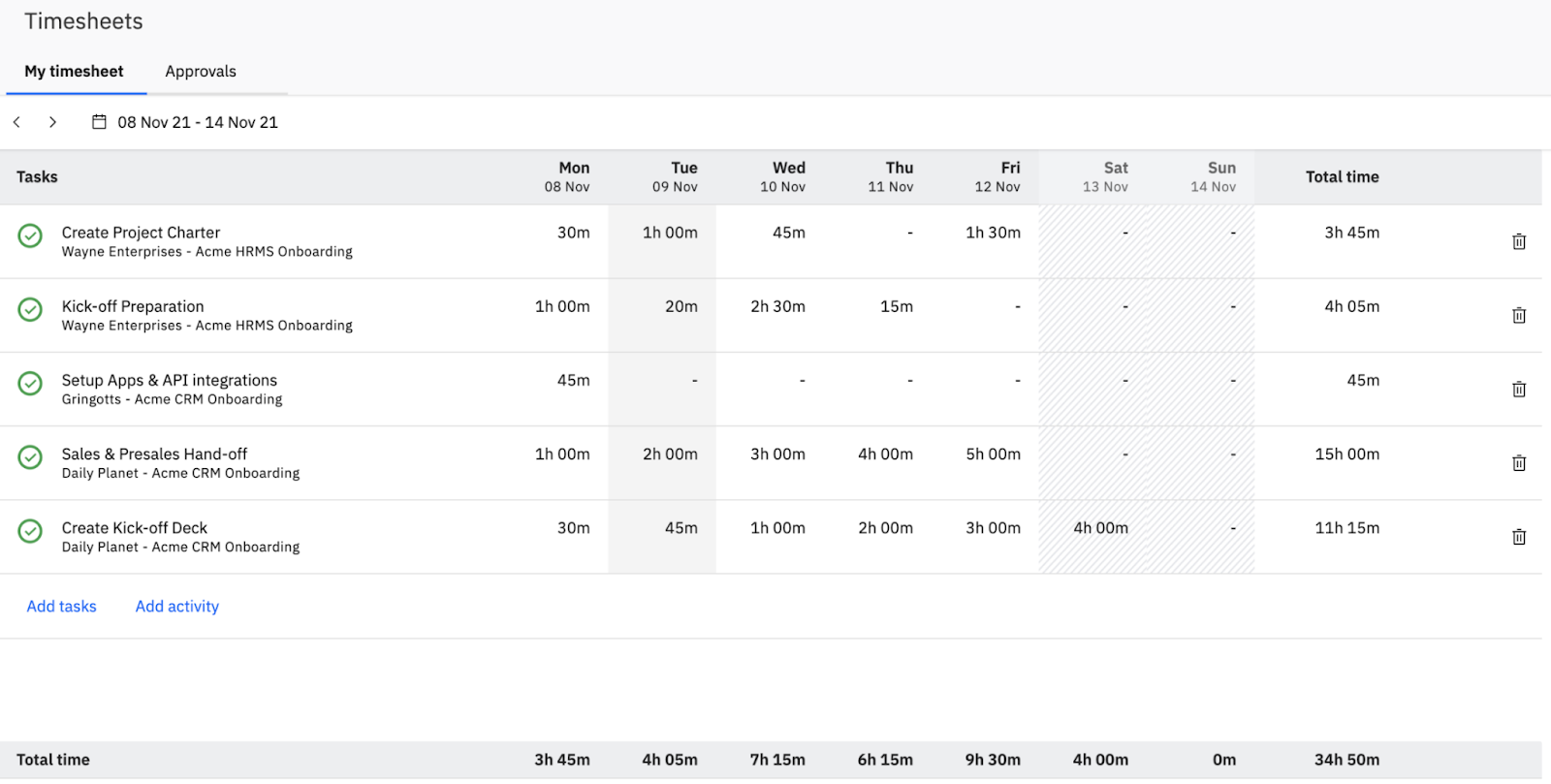Screen dimensions: 1551x784
Task: Toggle the check circle for Kick-off Preparation
Action: click(x=30, y=309)
